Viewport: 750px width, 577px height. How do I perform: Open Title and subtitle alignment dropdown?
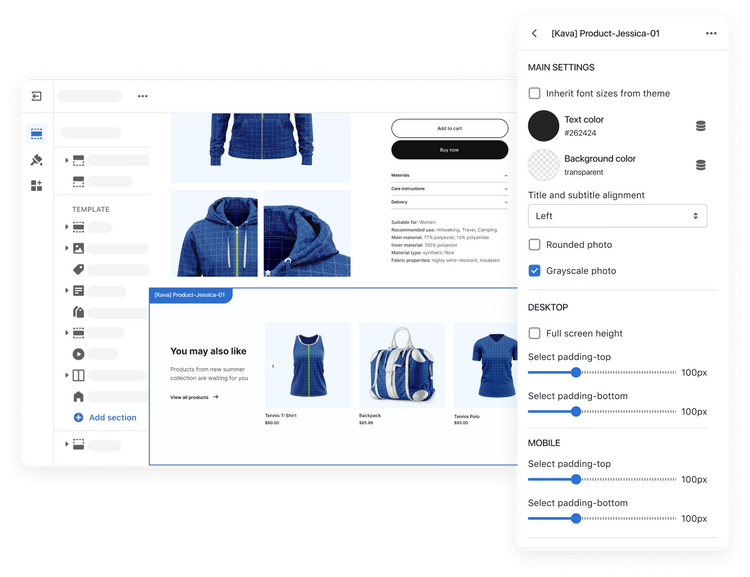click(x=617, y=216)
